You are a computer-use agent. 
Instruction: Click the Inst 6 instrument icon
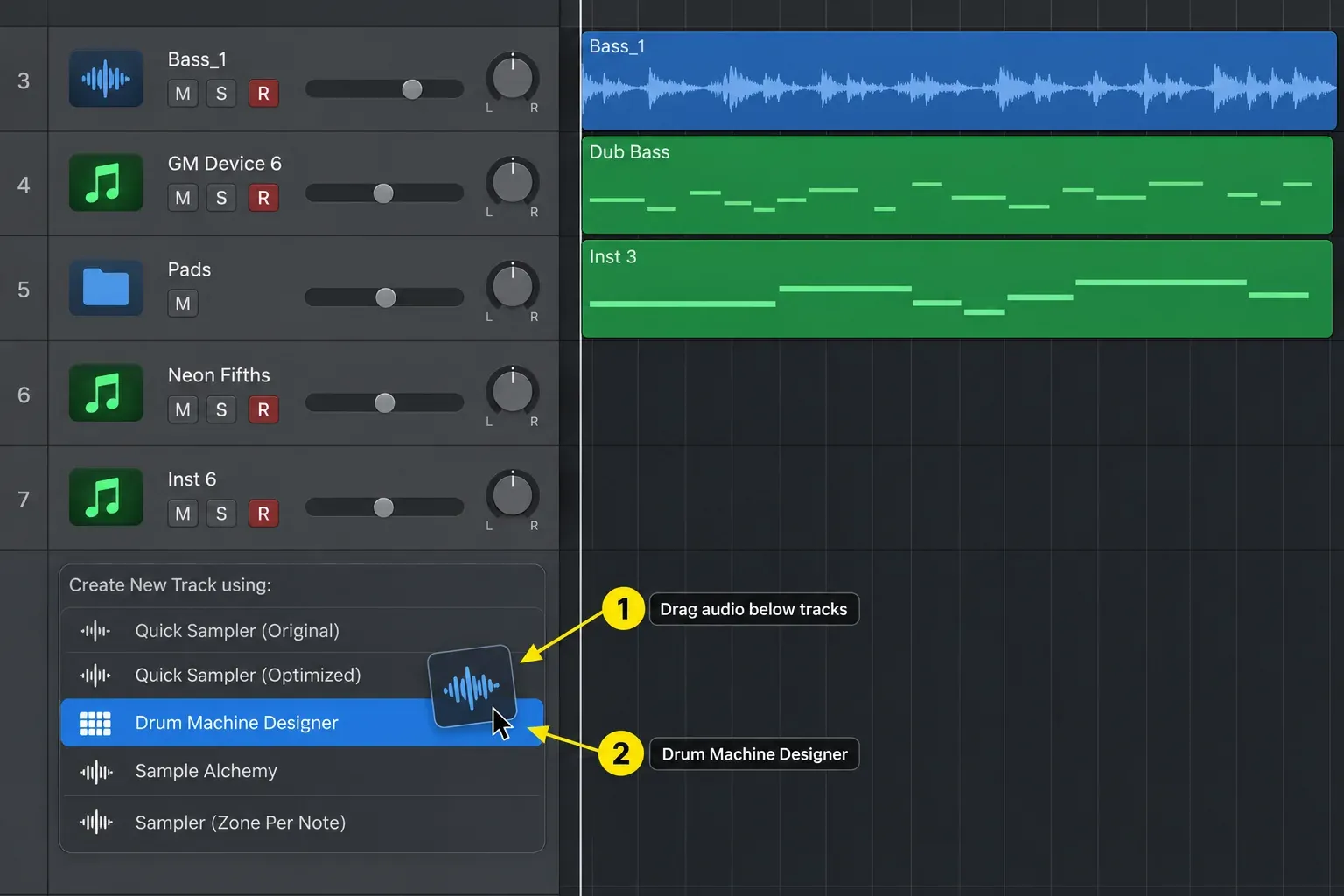(106, 497)
